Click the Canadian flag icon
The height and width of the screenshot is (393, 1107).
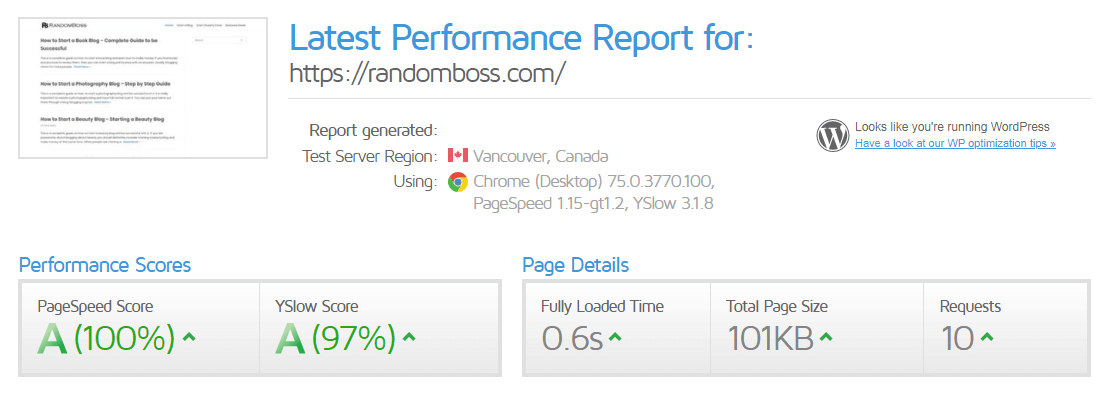(x=457, y=155)
